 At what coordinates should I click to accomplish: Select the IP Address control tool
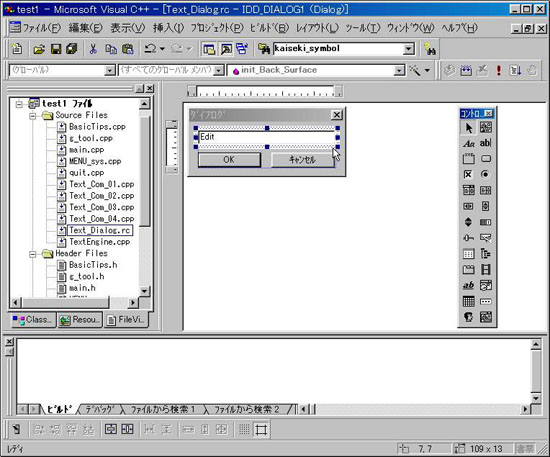pos(485,301)
